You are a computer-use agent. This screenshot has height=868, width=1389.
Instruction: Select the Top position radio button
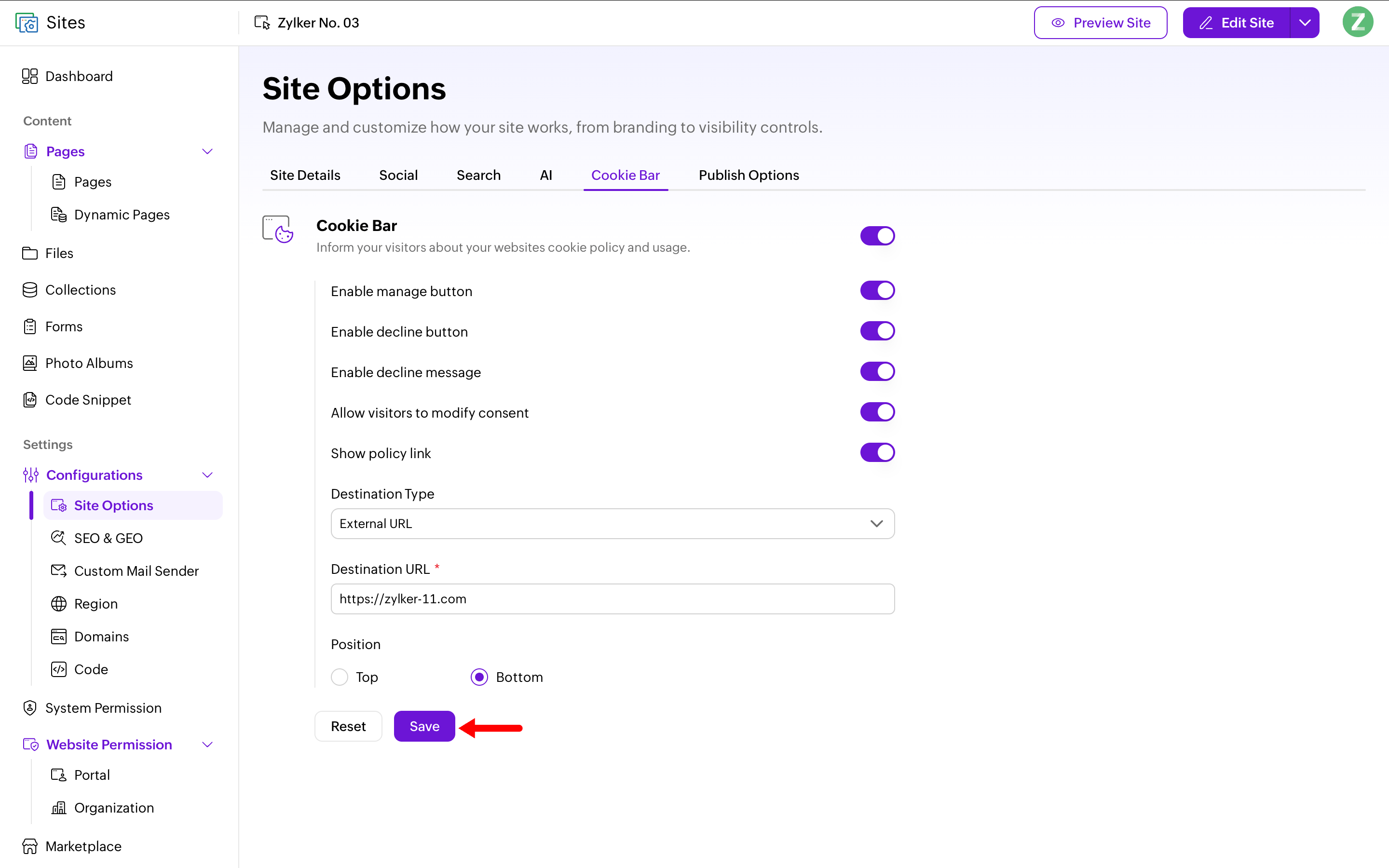tap(340, 678)
